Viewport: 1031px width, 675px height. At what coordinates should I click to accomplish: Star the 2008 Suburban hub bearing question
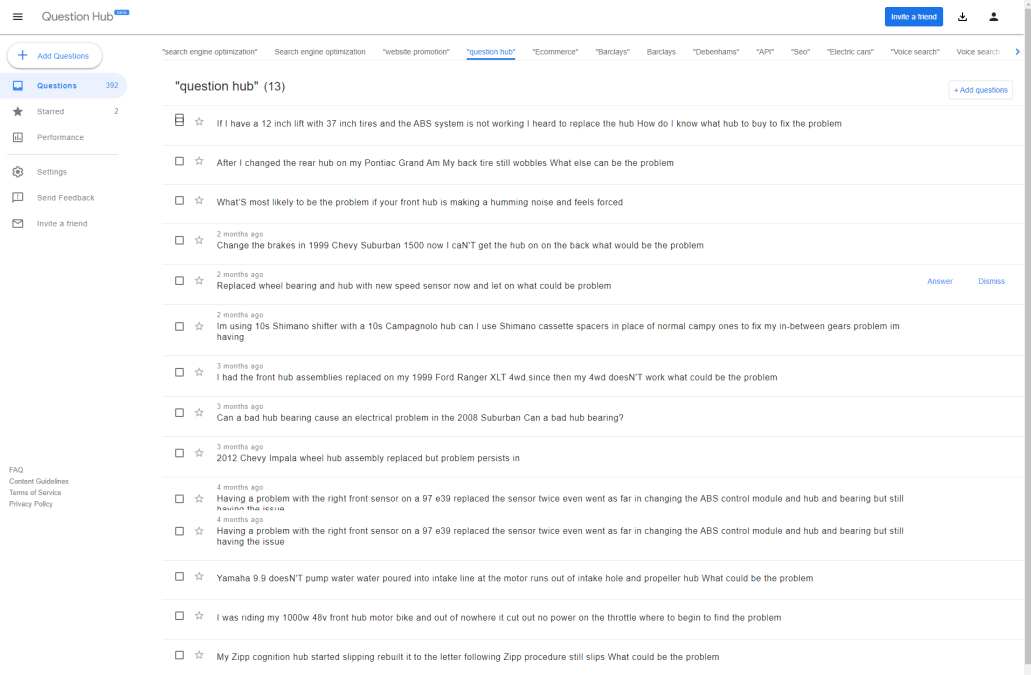coord(199,413)
